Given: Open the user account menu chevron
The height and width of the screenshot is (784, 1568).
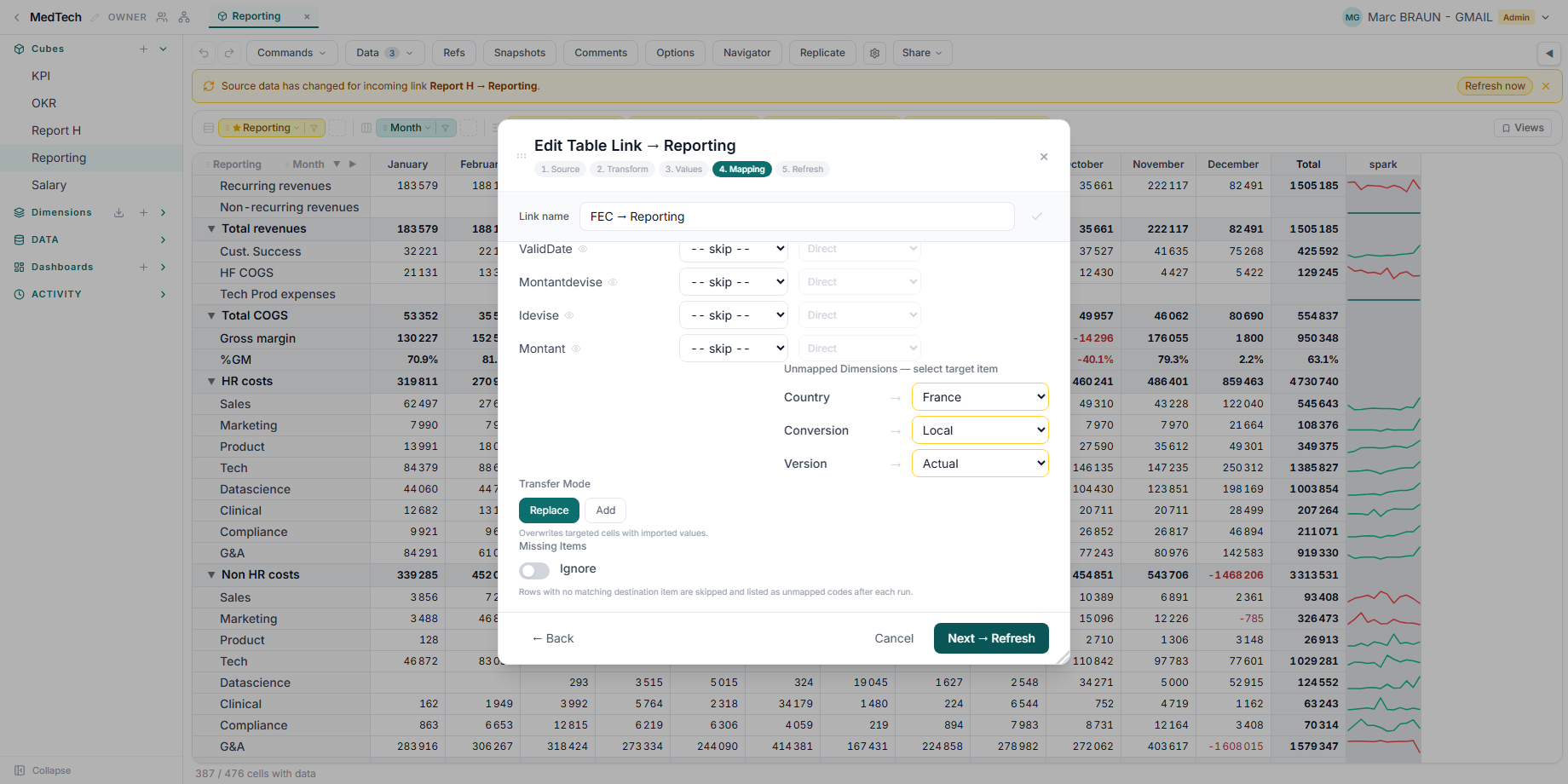Looking at the screenshot, I should click(x=1546, y=17).
